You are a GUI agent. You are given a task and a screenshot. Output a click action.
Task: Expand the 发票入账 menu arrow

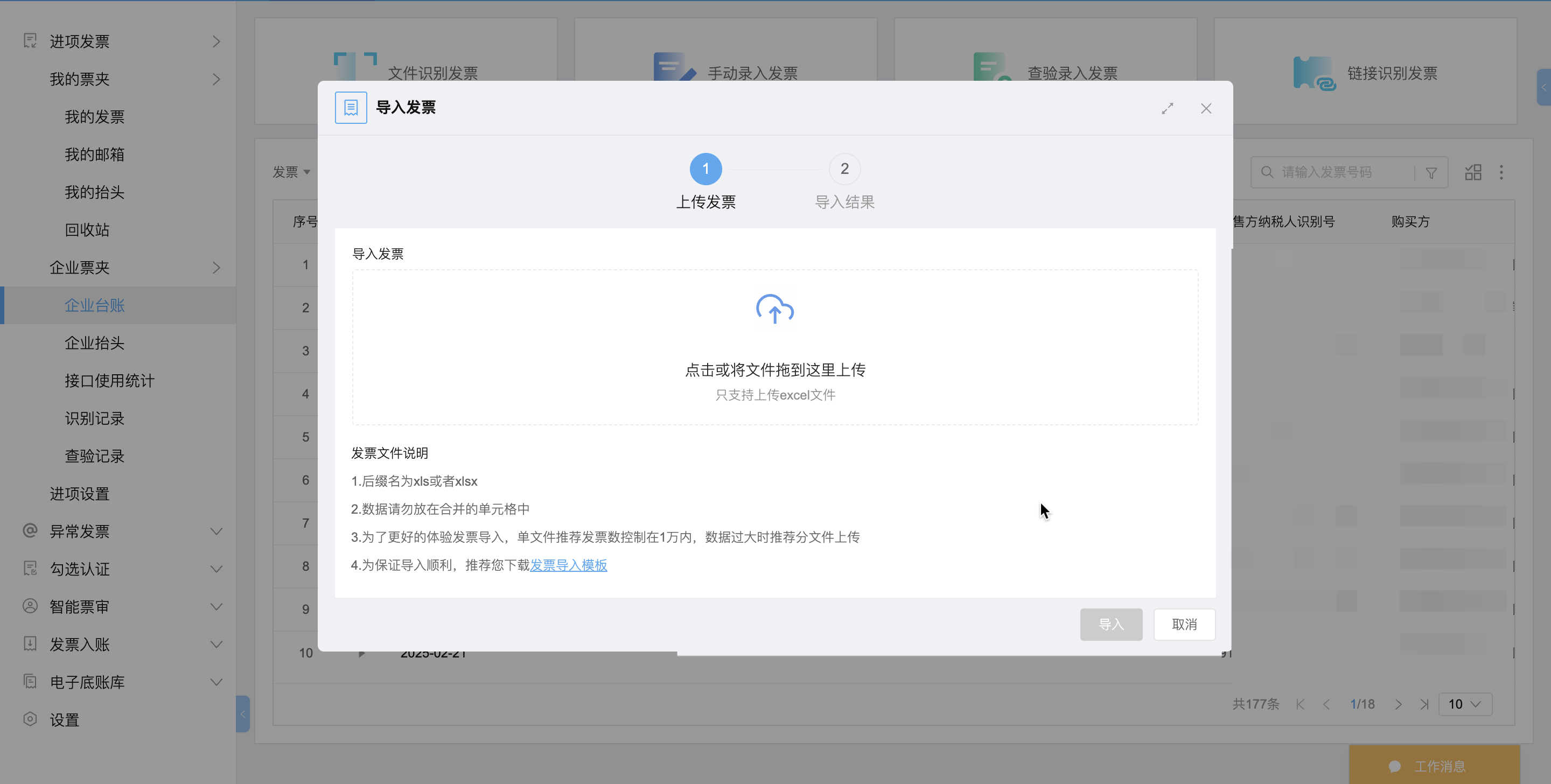pos(216,645)
